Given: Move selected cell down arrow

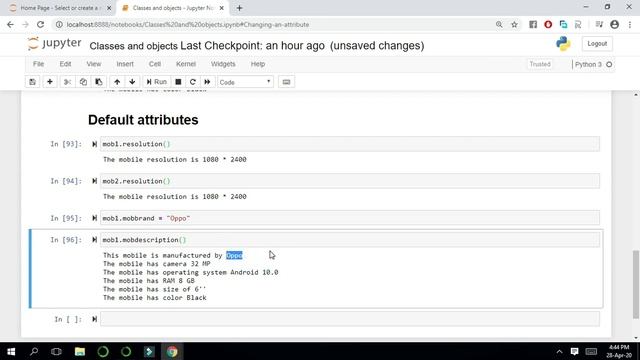Looking at the screenshot, I should 132,82.
